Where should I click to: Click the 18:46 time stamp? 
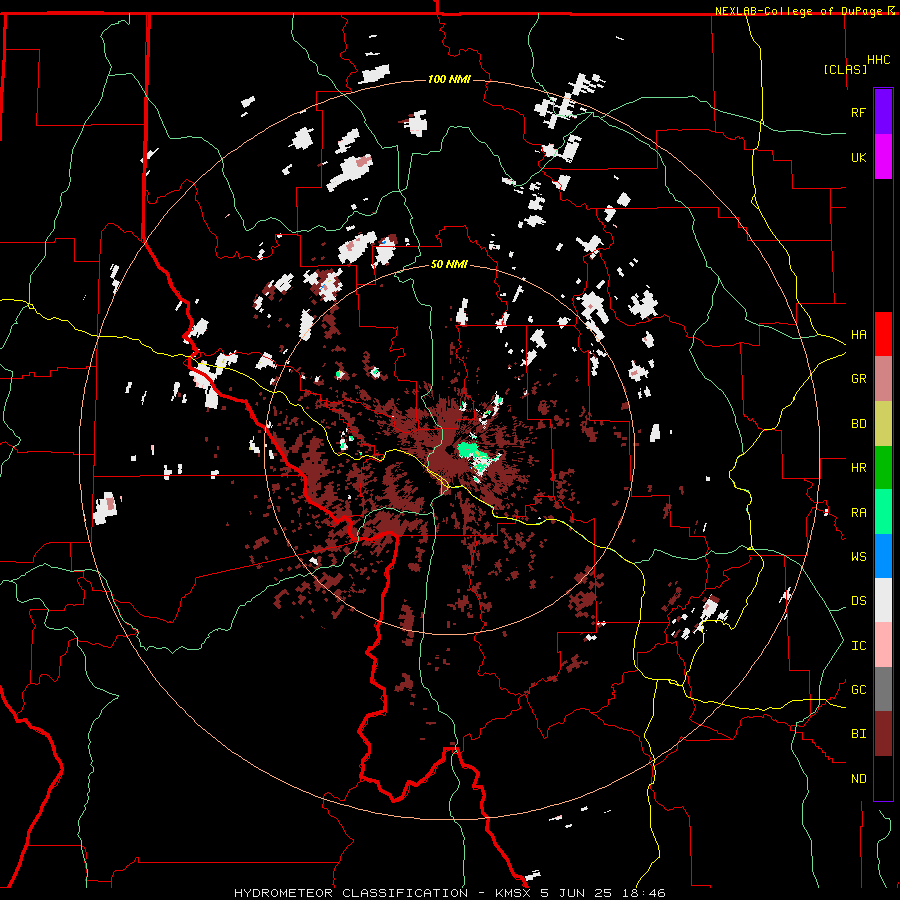pos(643,893)
